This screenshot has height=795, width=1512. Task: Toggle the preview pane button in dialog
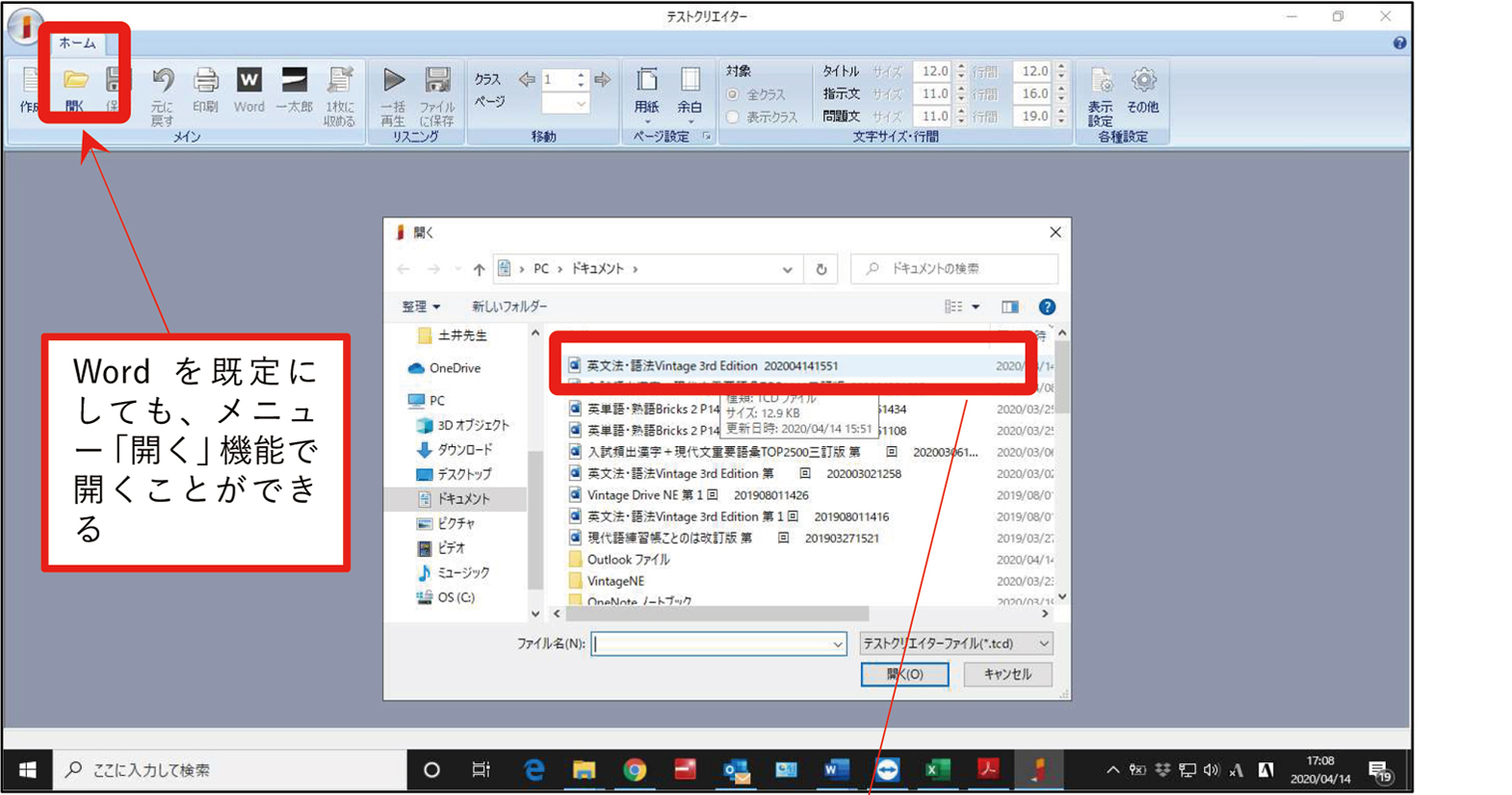click(1009, 306)
